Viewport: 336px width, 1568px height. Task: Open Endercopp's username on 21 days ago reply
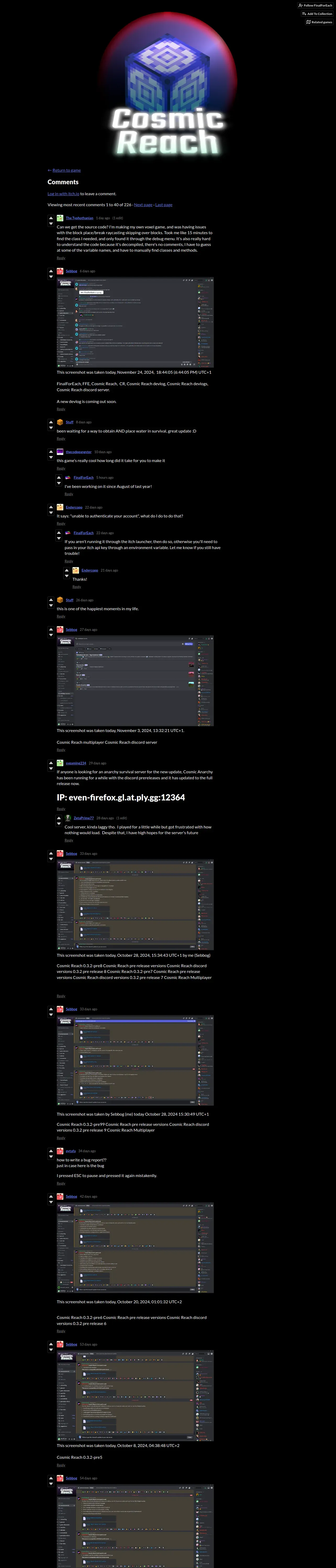90,570
